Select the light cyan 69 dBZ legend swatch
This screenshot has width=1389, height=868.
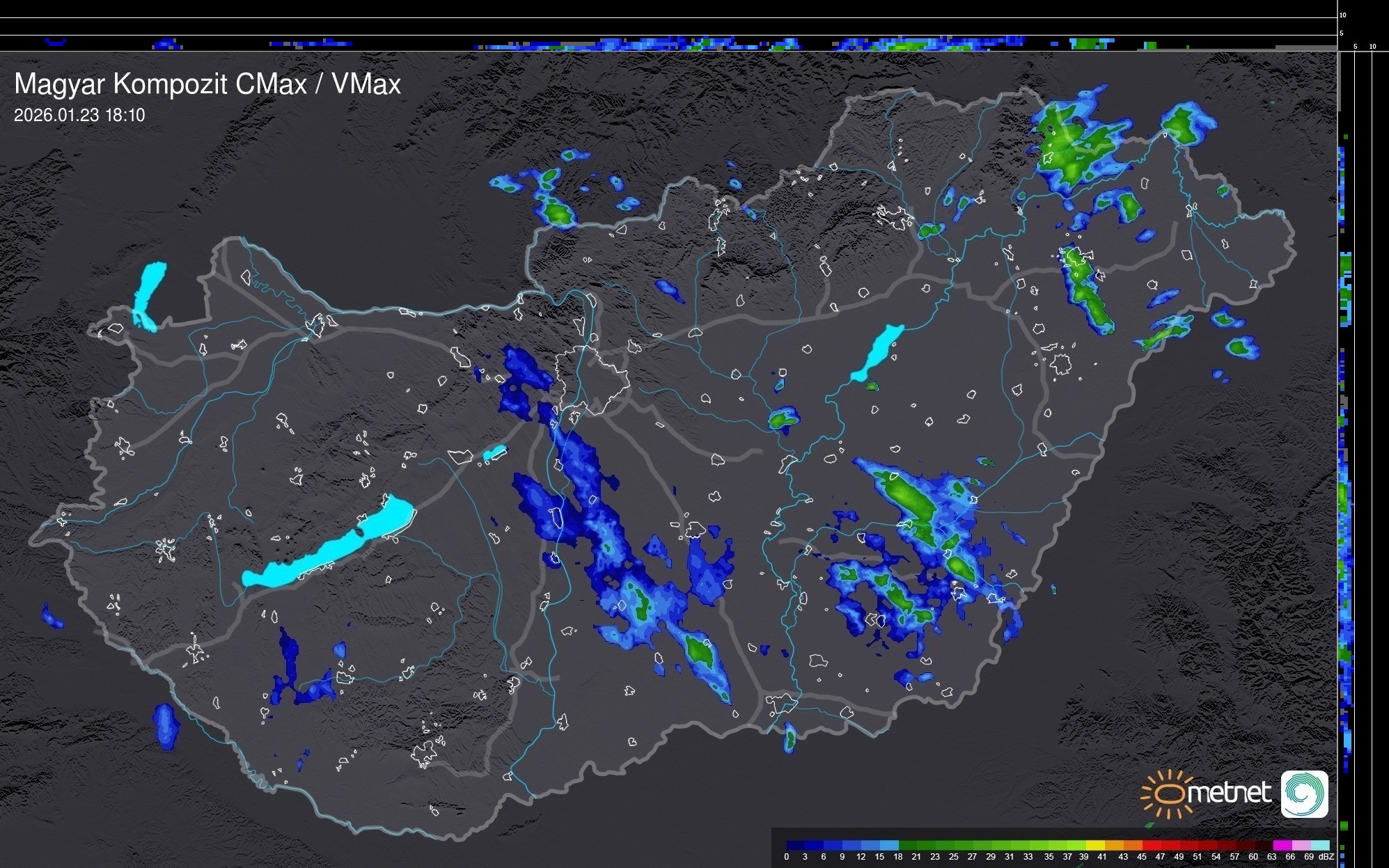coord(1321,845)
